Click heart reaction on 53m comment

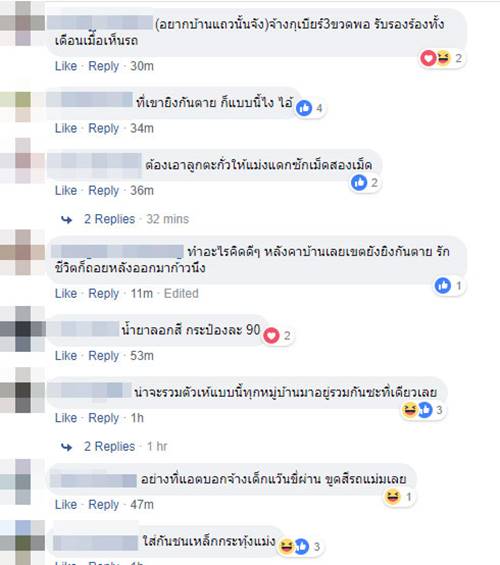coord(271,336)
